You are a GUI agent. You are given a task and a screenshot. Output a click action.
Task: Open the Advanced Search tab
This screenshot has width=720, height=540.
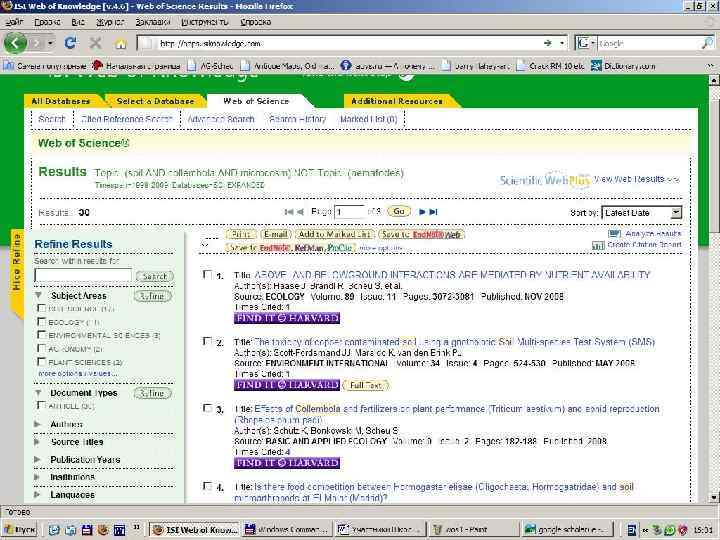pyautogui.click(x=221, y=119)
